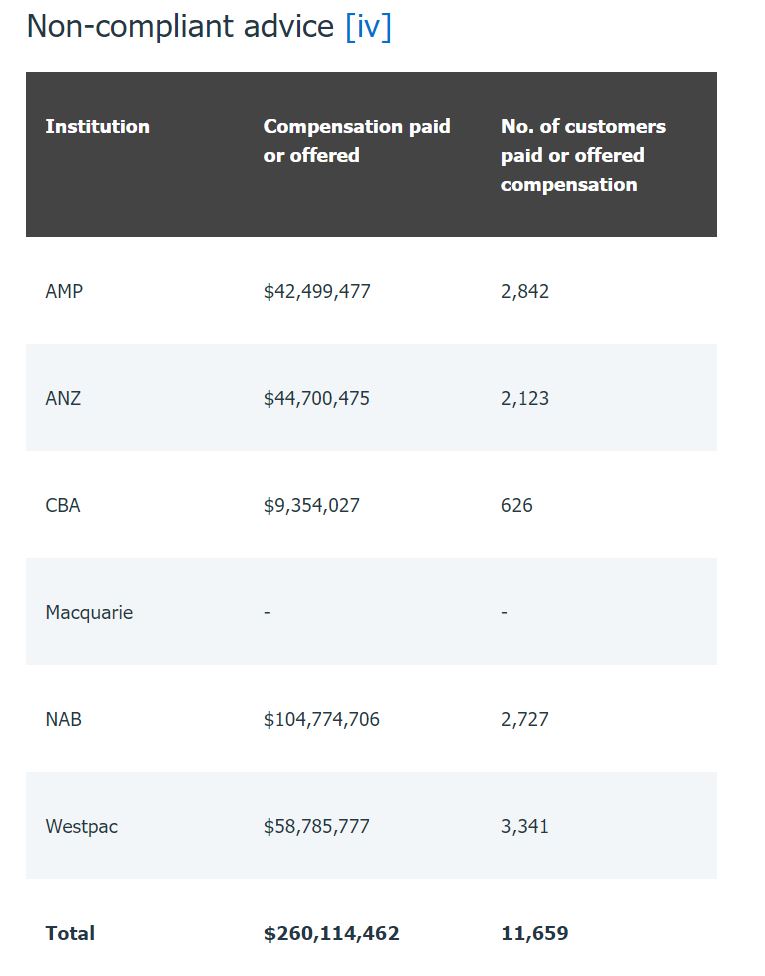Select the total compensation $260,114,462
This screenshot has width=765, height=976.
pyautogui.click(x=332, y=934)
